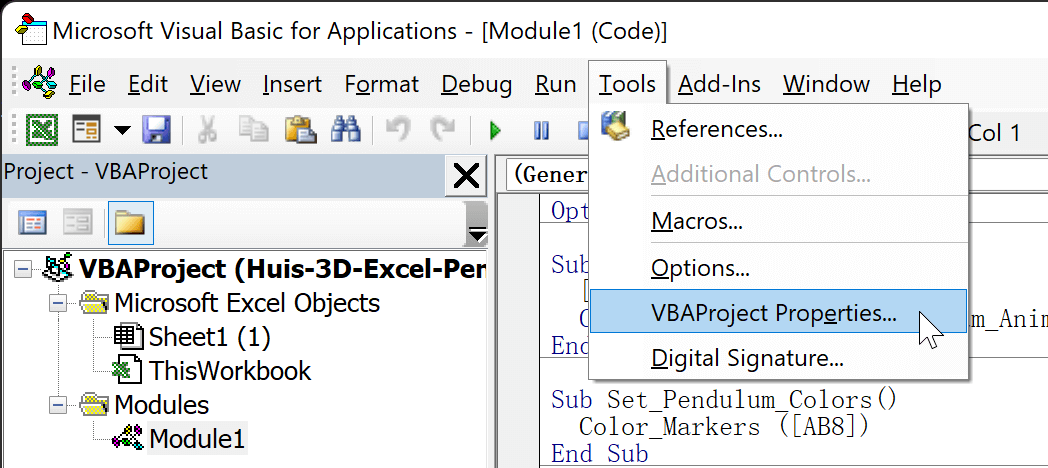Click the Copy toolbar icon

pyautogui.click(x=253, y=130)
